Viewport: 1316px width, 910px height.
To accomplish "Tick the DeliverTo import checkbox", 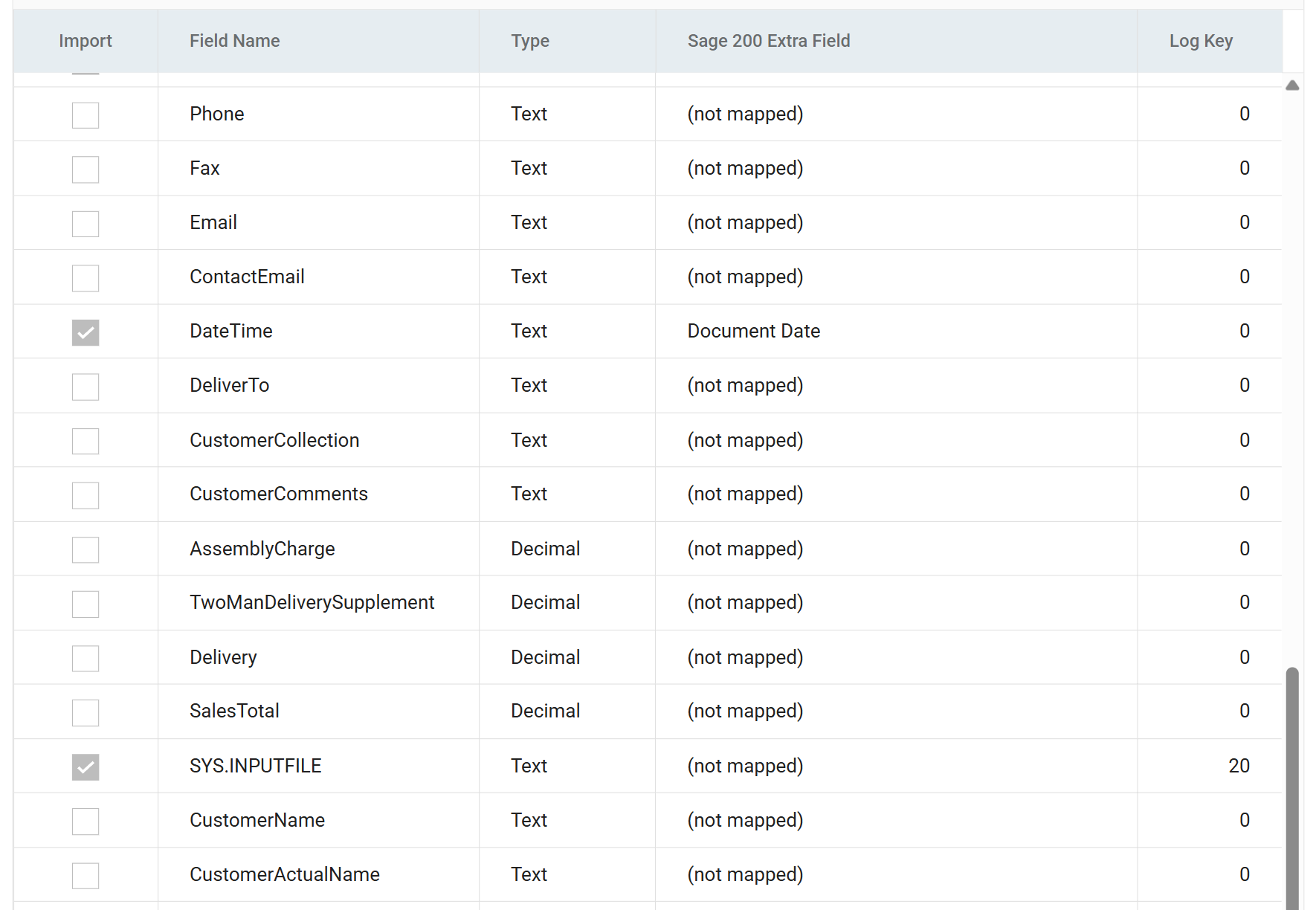I will point(86,387).
